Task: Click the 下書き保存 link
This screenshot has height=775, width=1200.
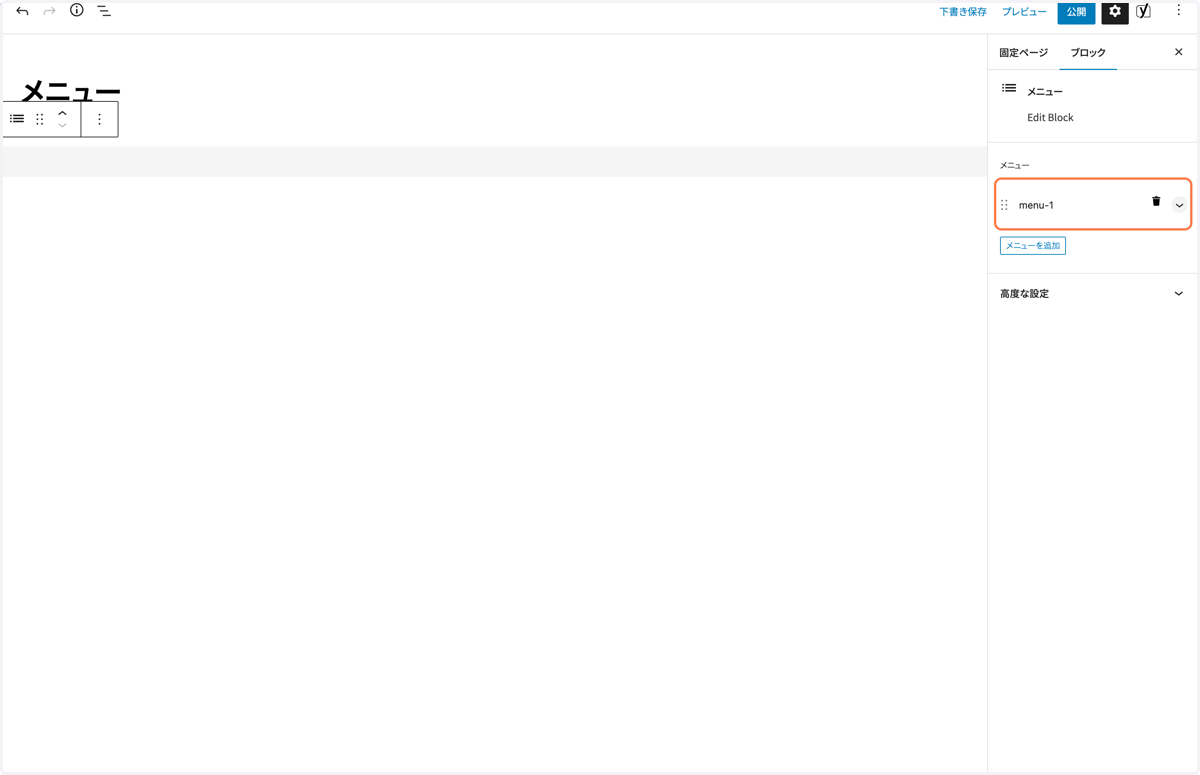Action: [x=963, y=12]
